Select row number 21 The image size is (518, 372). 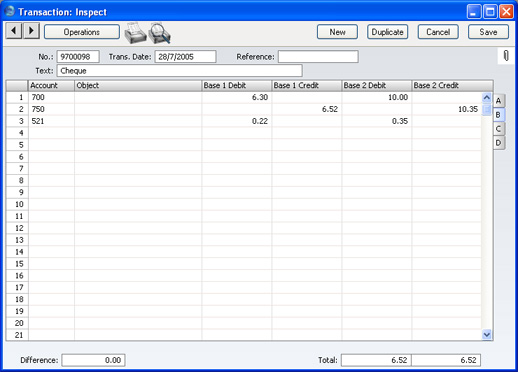[17, 335]
